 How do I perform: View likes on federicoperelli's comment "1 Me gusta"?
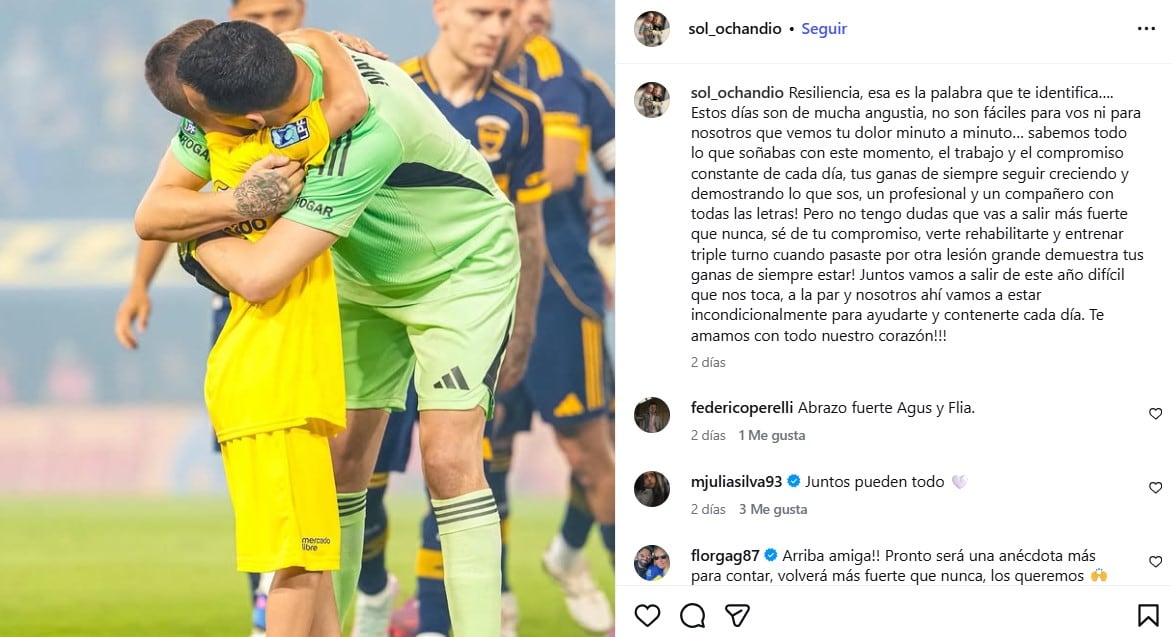[x=771, y=435]
